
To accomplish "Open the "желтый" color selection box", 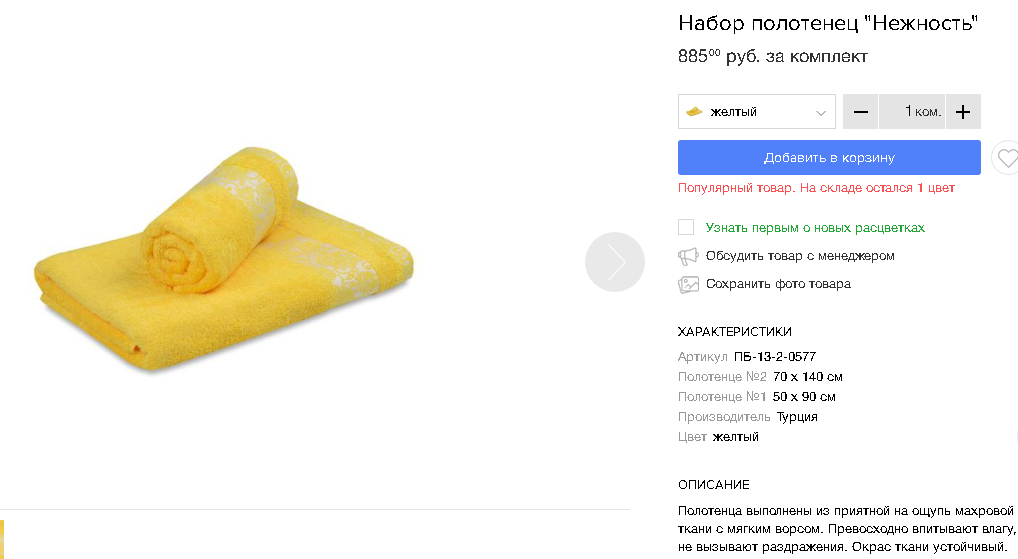I will point(756,112).
